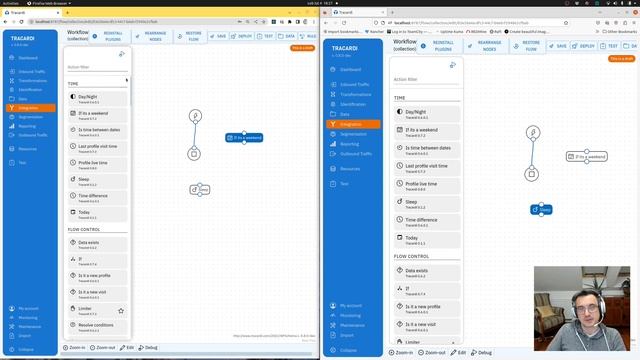Select Integration in left window sidebar
Image resolution: width=640 pixels, height=360 pixels.
(31, 108)
